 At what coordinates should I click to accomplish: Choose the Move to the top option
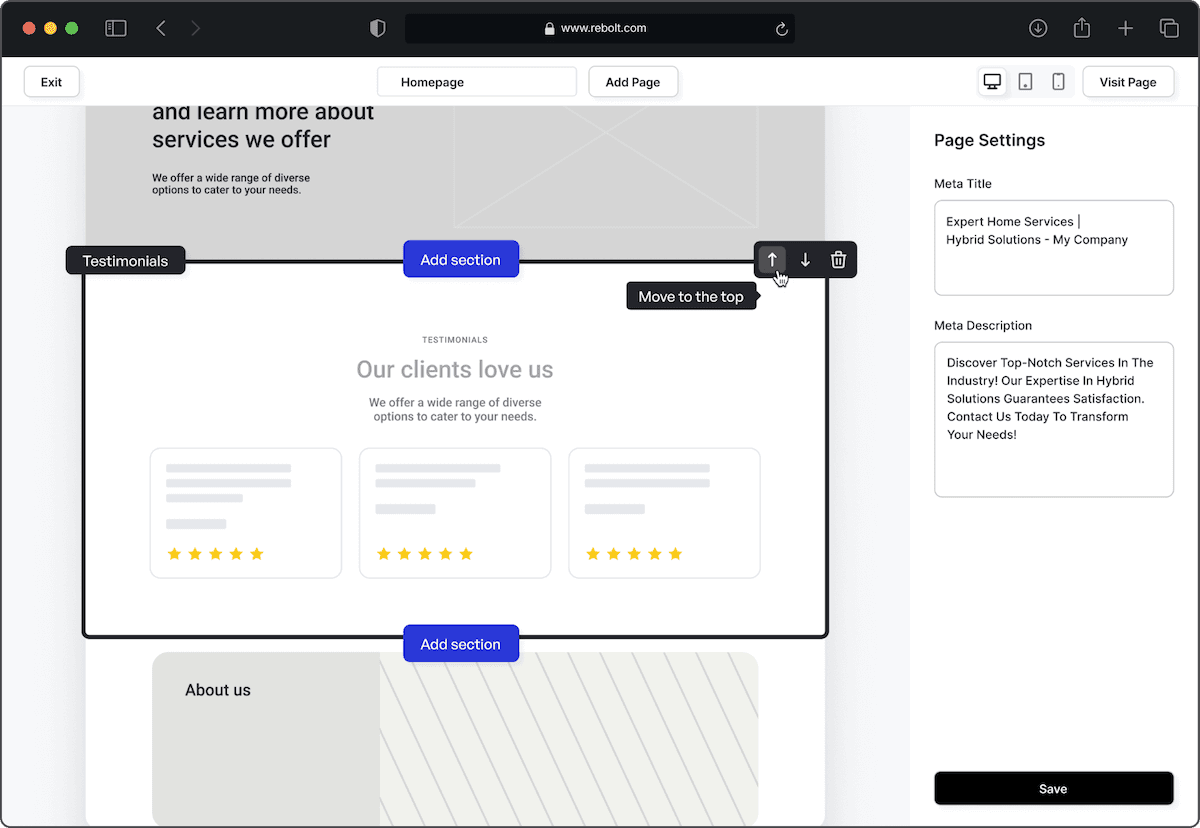tap(691, 296)
